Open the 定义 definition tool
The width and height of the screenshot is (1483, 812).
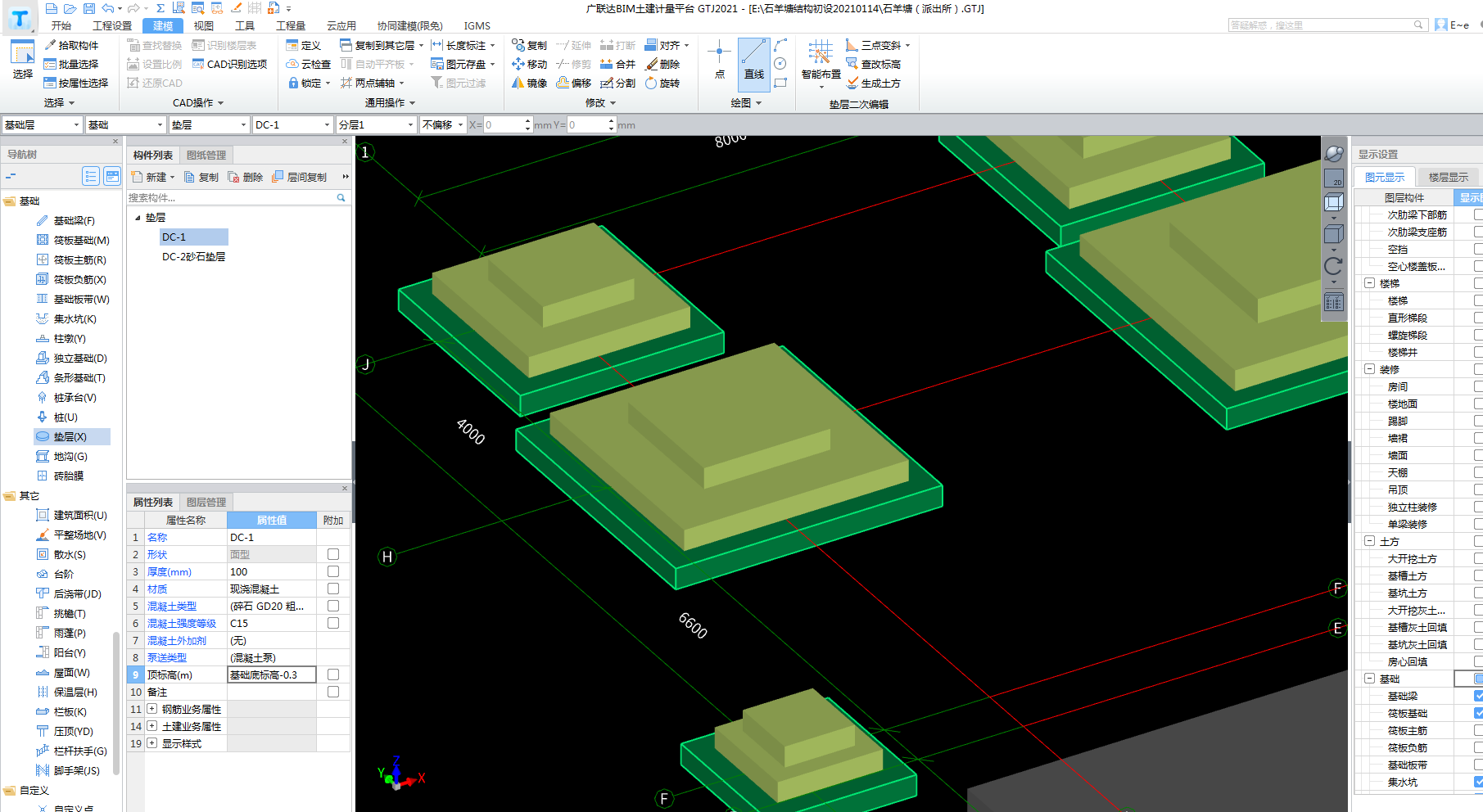(x=304, y=45)
